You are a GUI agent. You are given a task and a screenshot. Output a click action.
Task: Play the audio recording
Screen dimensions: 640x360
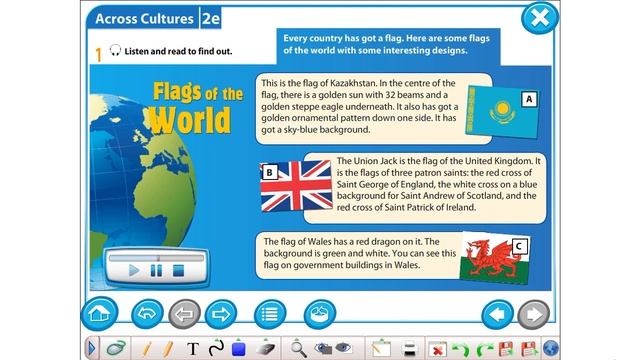pyautogui.click(x=133, y=271)
